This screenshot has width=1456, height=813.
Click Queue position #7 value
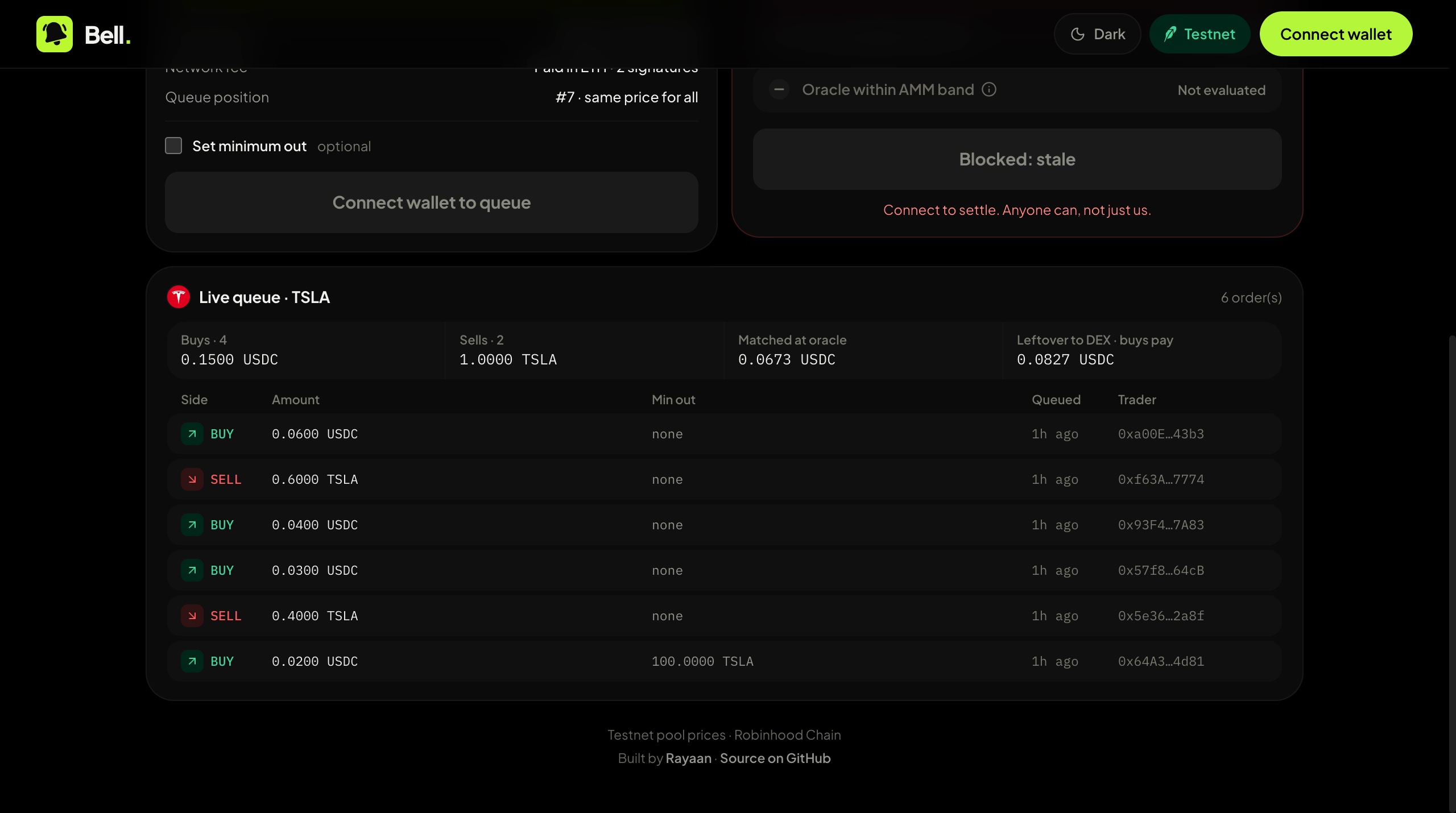point(627,97)
